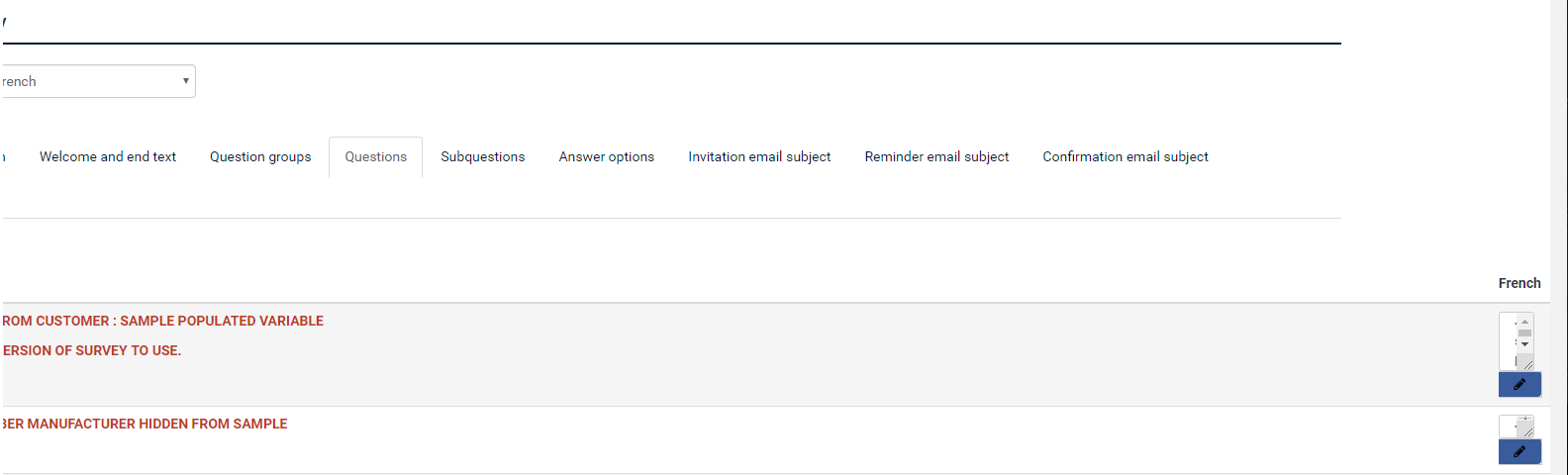Go to the Subquestions tab
This screenshot has height=475, width=1568.
[483, 156]
